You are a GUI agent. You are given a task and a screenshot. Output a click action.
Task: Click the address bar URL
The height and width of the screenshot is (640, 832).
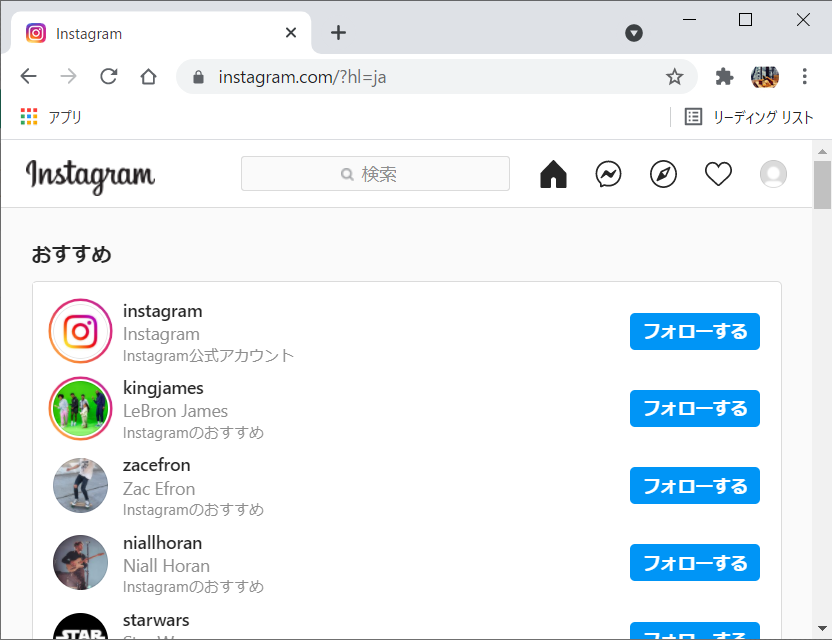pyautogui.click(x=302, y=77)
